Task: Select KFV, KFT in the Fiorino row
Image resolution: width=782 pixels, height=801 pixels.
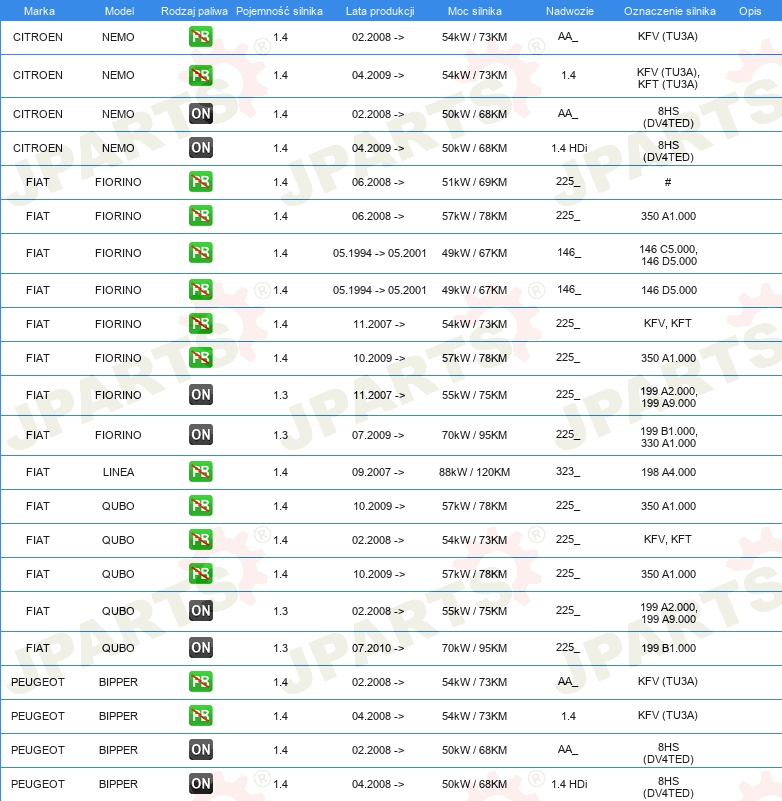Action: [668, 323]
